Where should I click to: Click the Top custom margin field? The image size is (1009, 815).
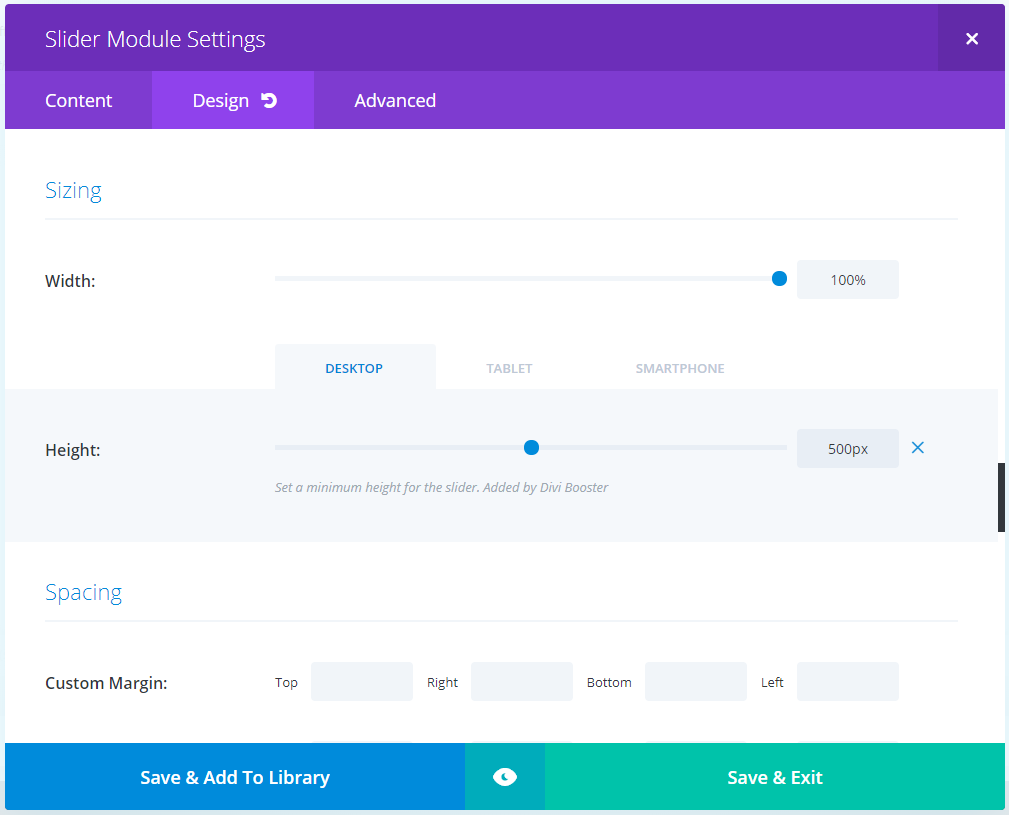pos(362,681)
